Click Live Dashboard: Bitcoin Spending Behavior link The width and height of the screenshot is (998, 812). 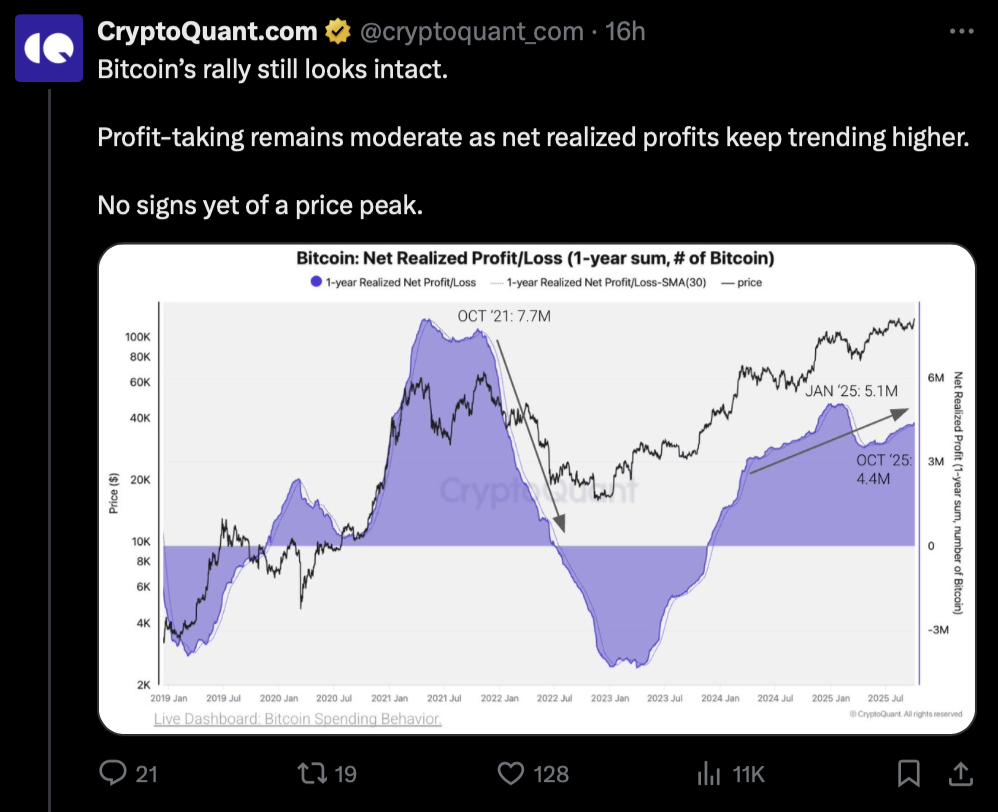click(x=297, y=718)
